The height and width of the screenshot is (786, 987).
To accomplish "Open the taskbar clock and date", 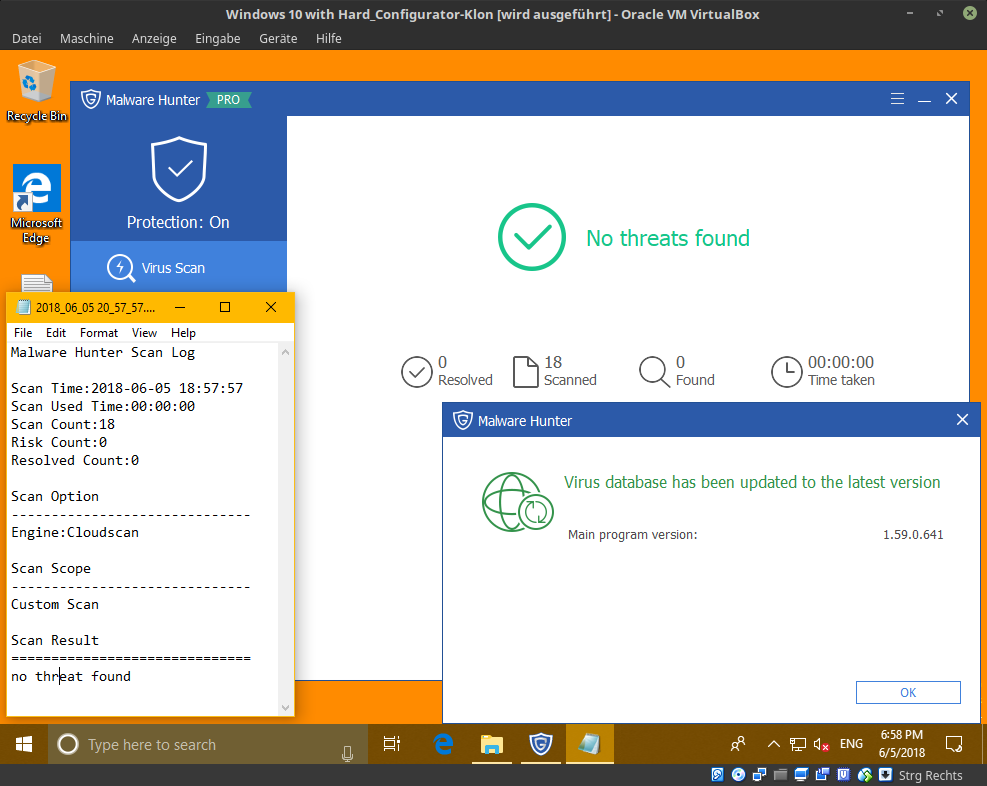I will 901,744.
